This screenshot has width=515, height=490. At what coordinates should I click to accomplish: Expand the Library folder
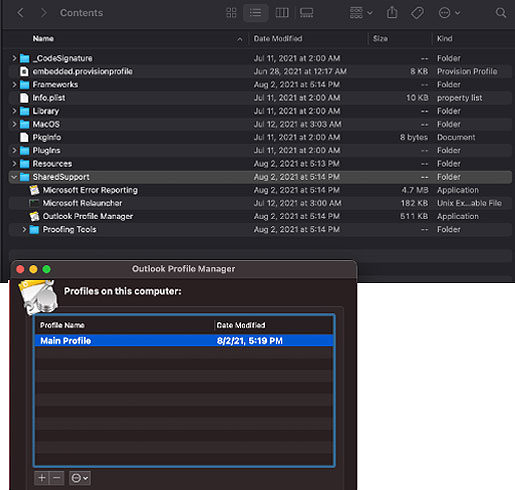tap(14, 111)
